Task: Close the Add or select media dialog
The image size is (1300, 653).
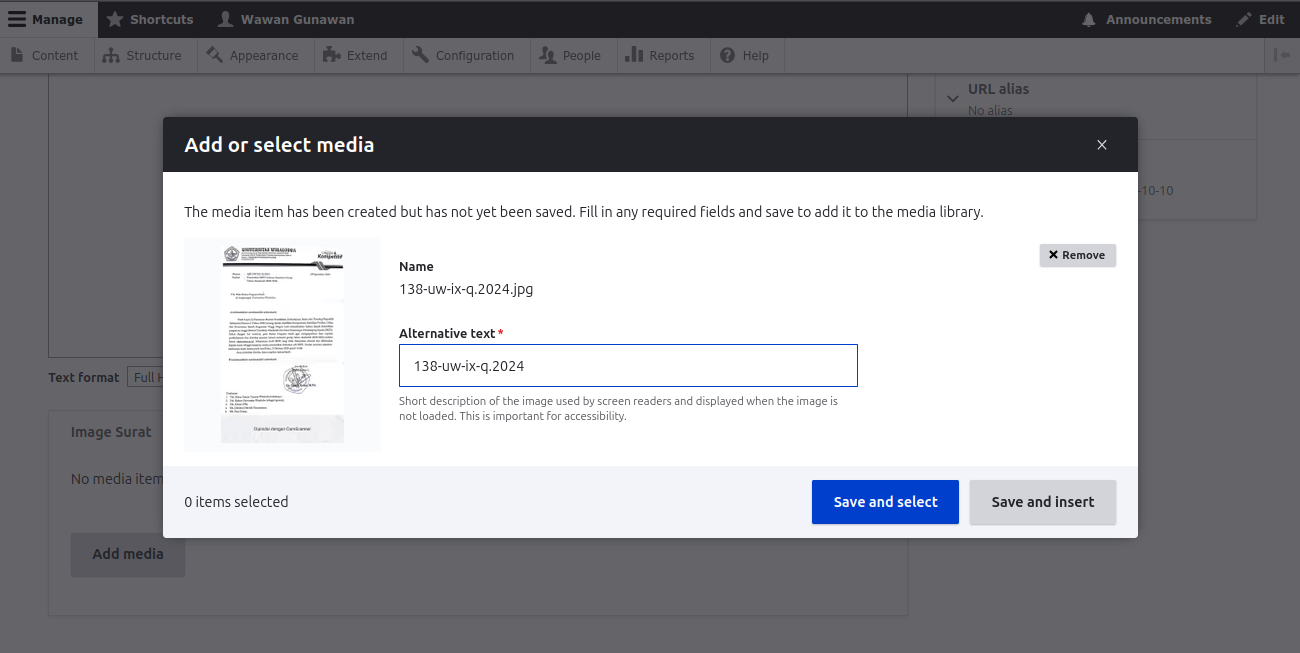Action: tap(1102, 145)
